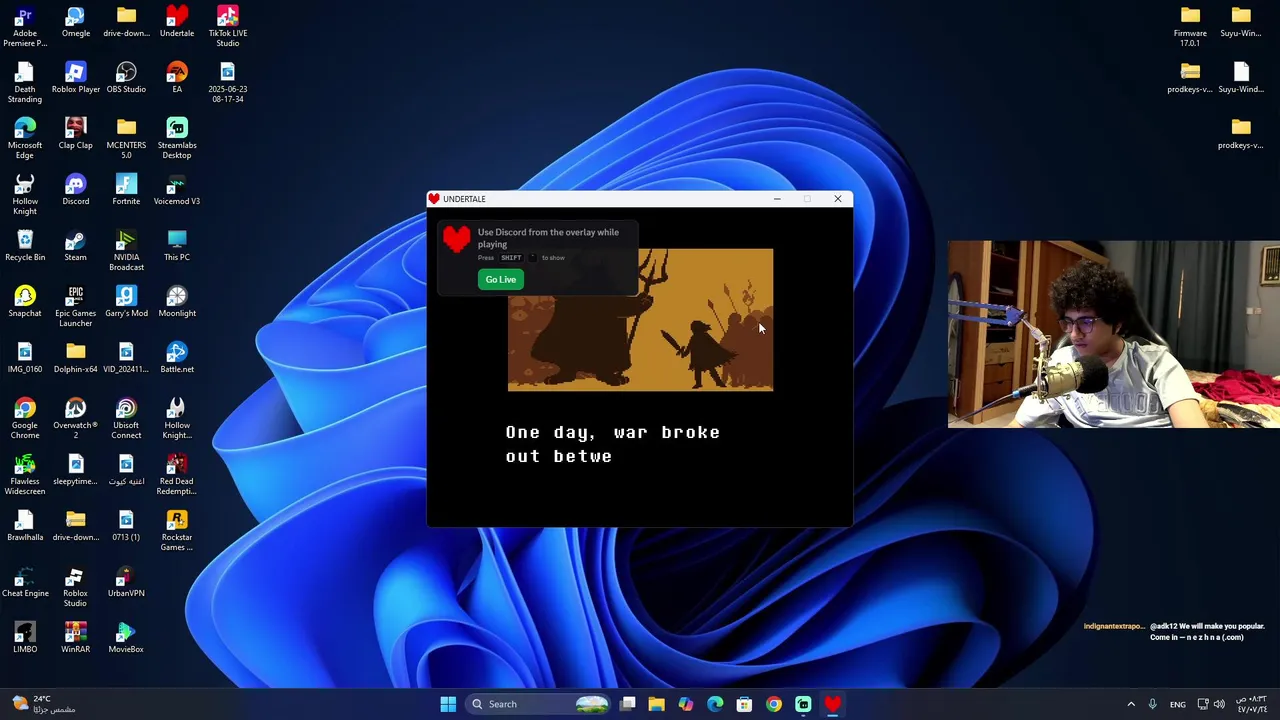Select the Moonlight desktop shortcut
Screen dimensions: 1280x720
tap(177, 302)
